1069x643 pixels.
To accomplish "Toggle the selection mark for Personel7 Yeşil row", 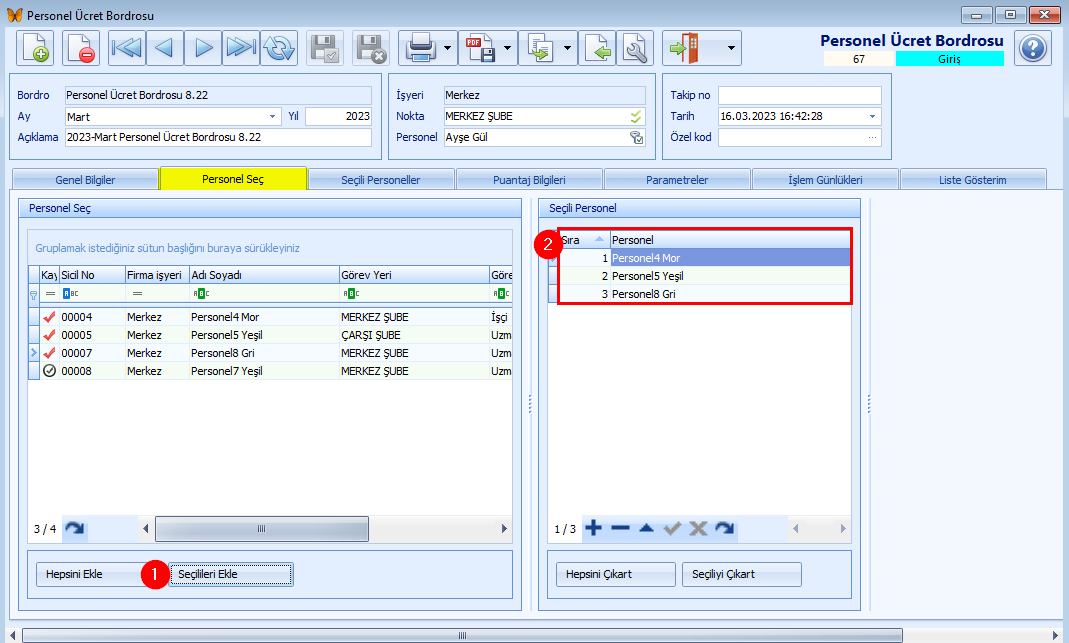I will pyautogui.click(x=49, y=371).
